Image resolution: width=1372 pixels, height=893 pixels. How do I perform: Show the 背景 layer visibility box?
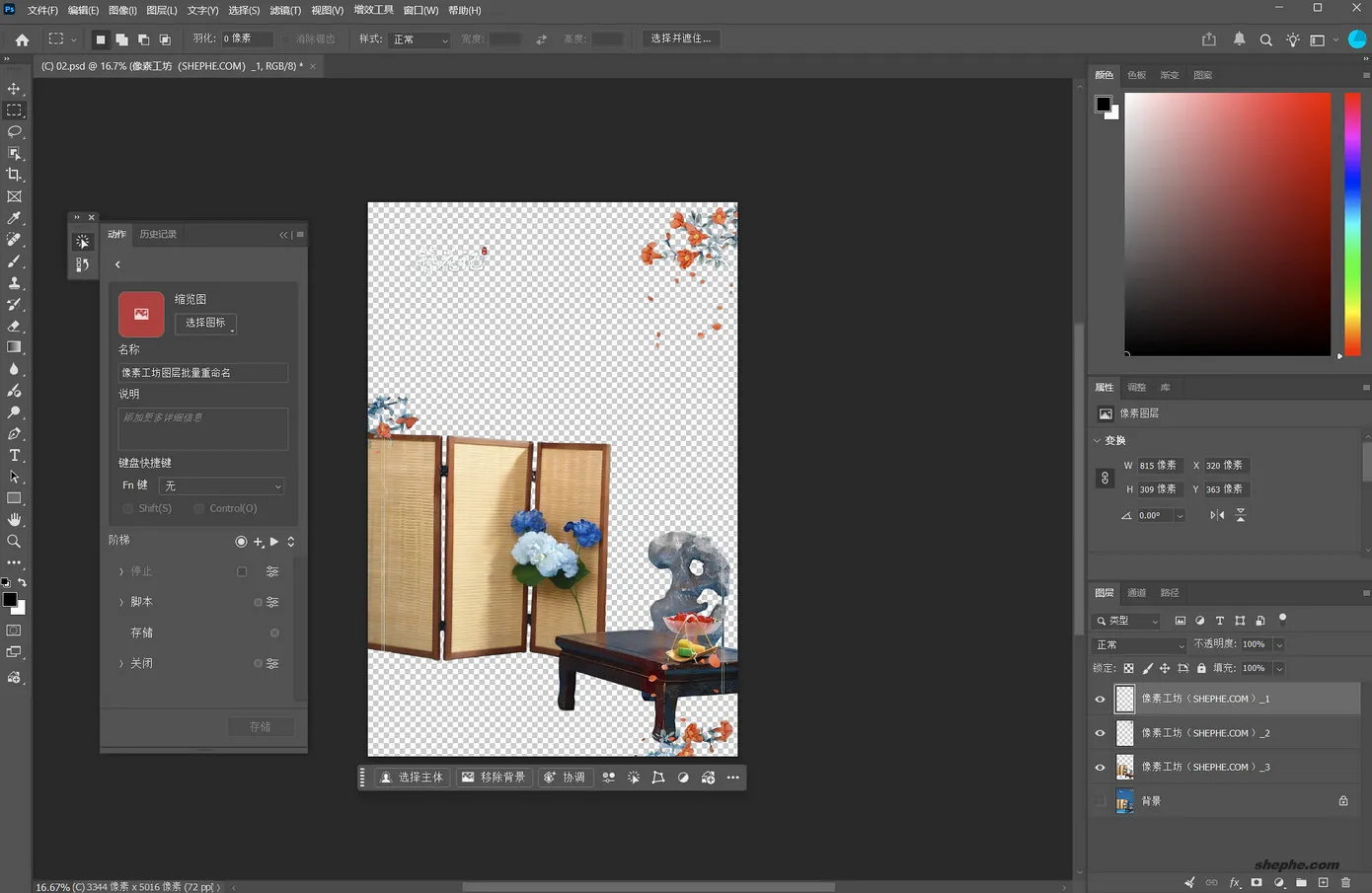click(x=1100, y=801)
